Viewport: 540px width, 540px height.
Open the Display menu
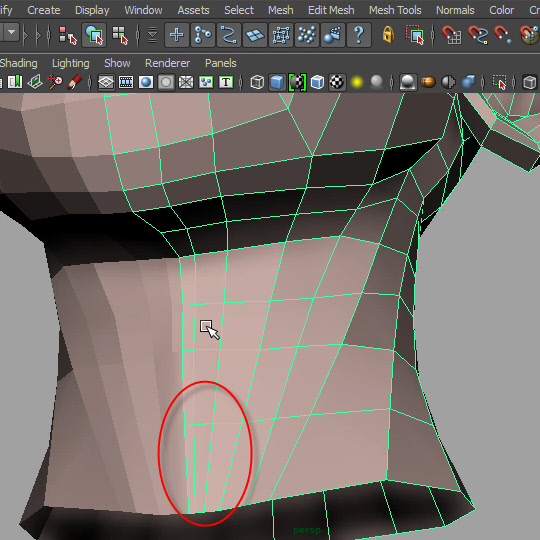(92, 10)
